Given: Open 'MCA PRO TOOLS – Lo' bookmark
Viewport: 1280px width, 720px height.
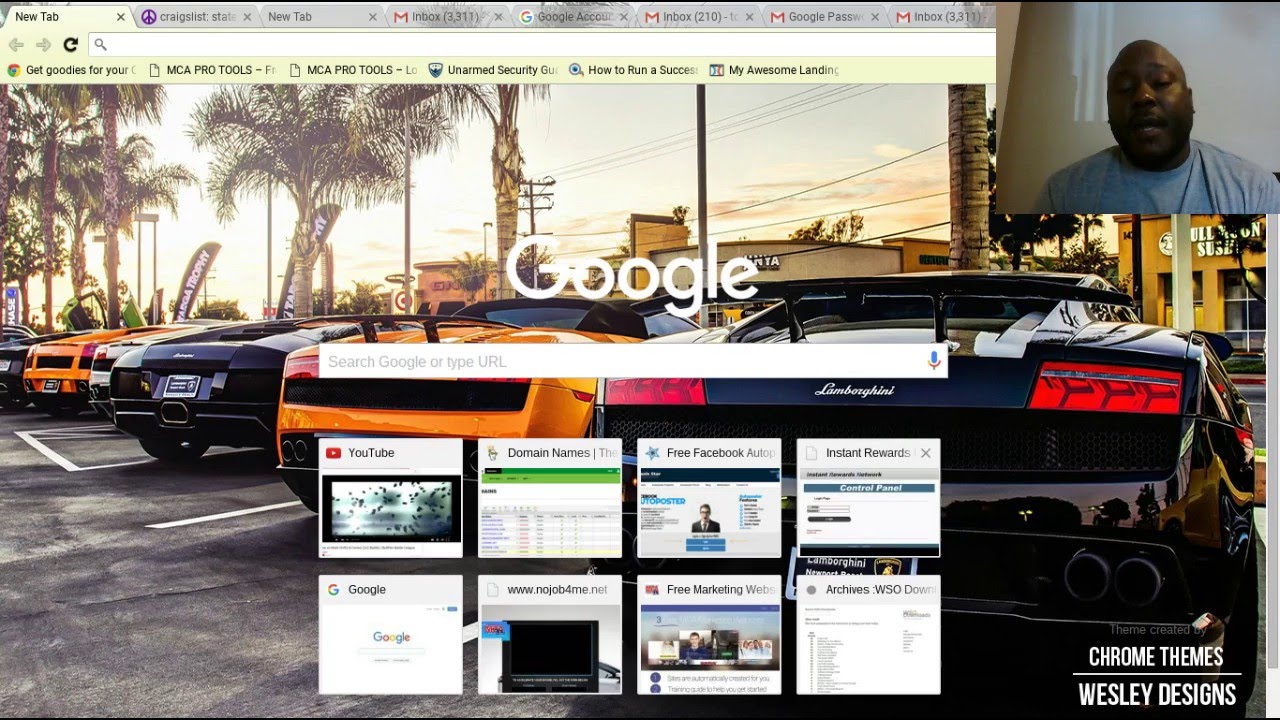Looking at the screenshot, I should [353, 70].
